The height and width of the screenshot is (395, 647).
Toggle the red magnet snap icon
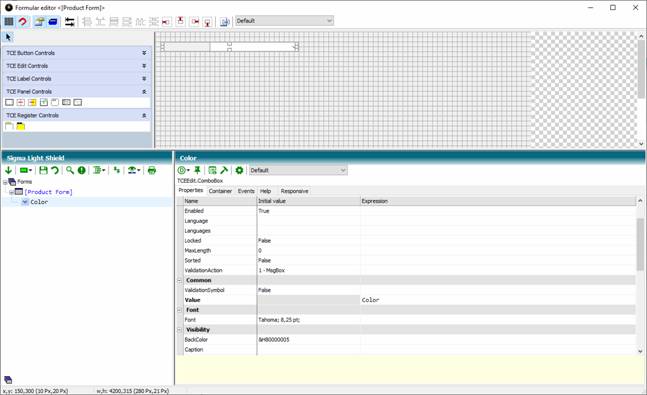(x=23, y=21)
